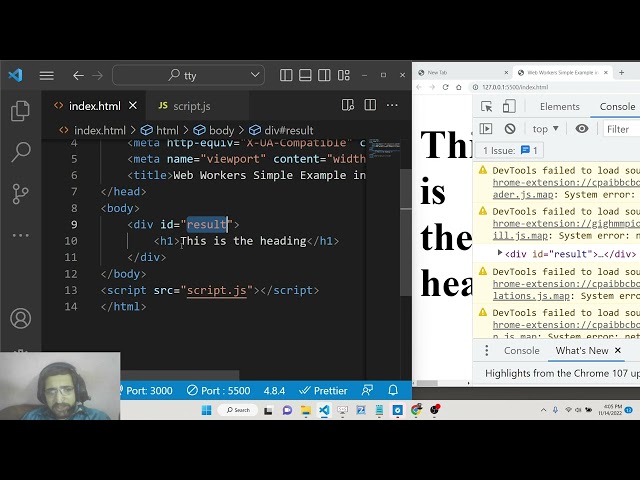Screen dimensions: 640x480
Task: Select body in the breadcrumb
Action: pyautogui.click(x=221, y=131)
